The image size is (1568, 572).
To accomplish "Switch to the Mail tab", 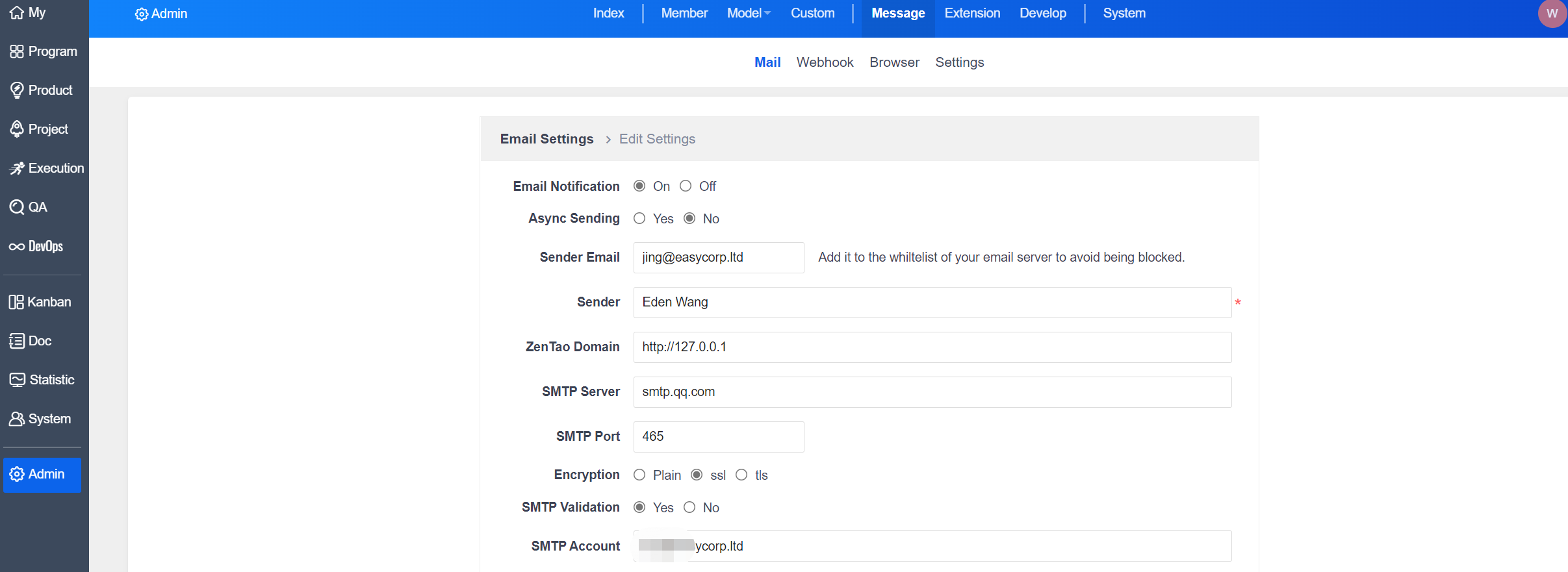I will [767, 62].
